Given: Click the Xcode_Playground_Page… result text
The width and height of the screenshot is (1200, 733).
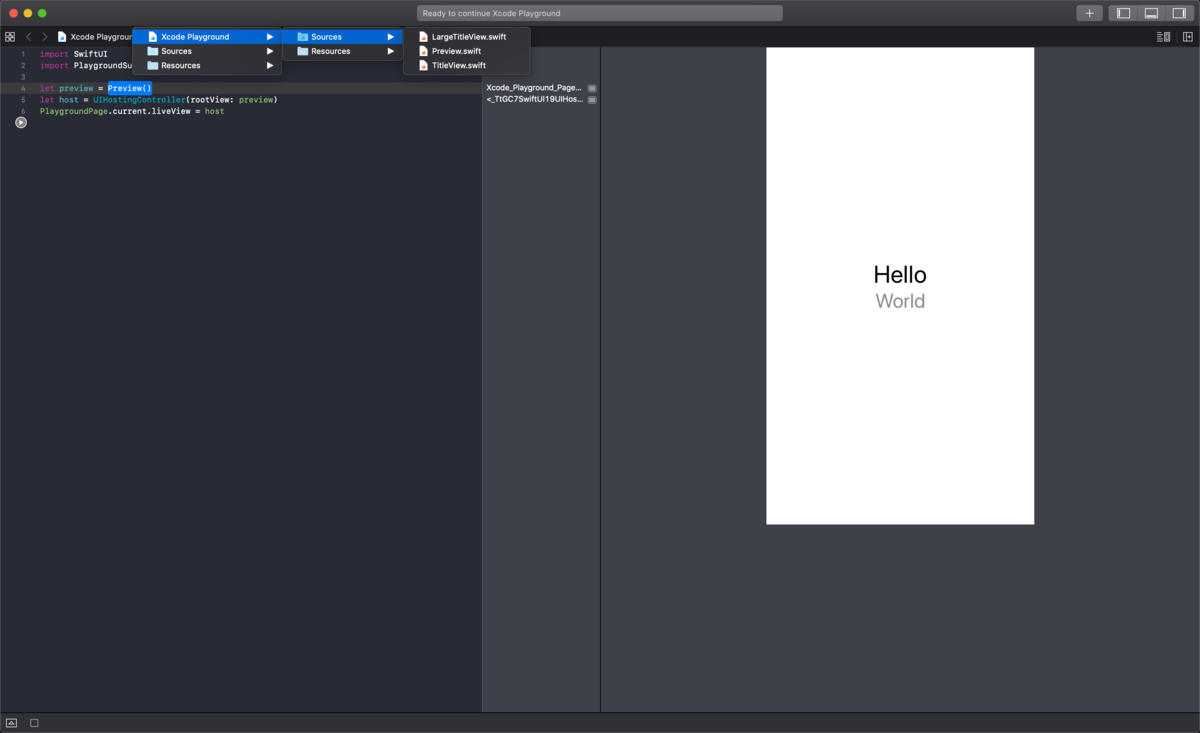Looking at the screenshot, I should pos(534,88).
